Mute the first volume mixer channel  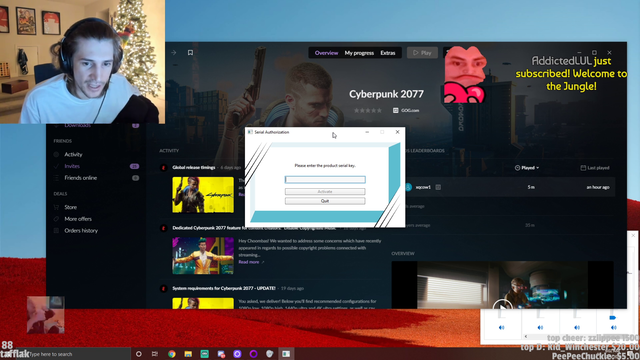pyautogui.click(x=502, y=327)
